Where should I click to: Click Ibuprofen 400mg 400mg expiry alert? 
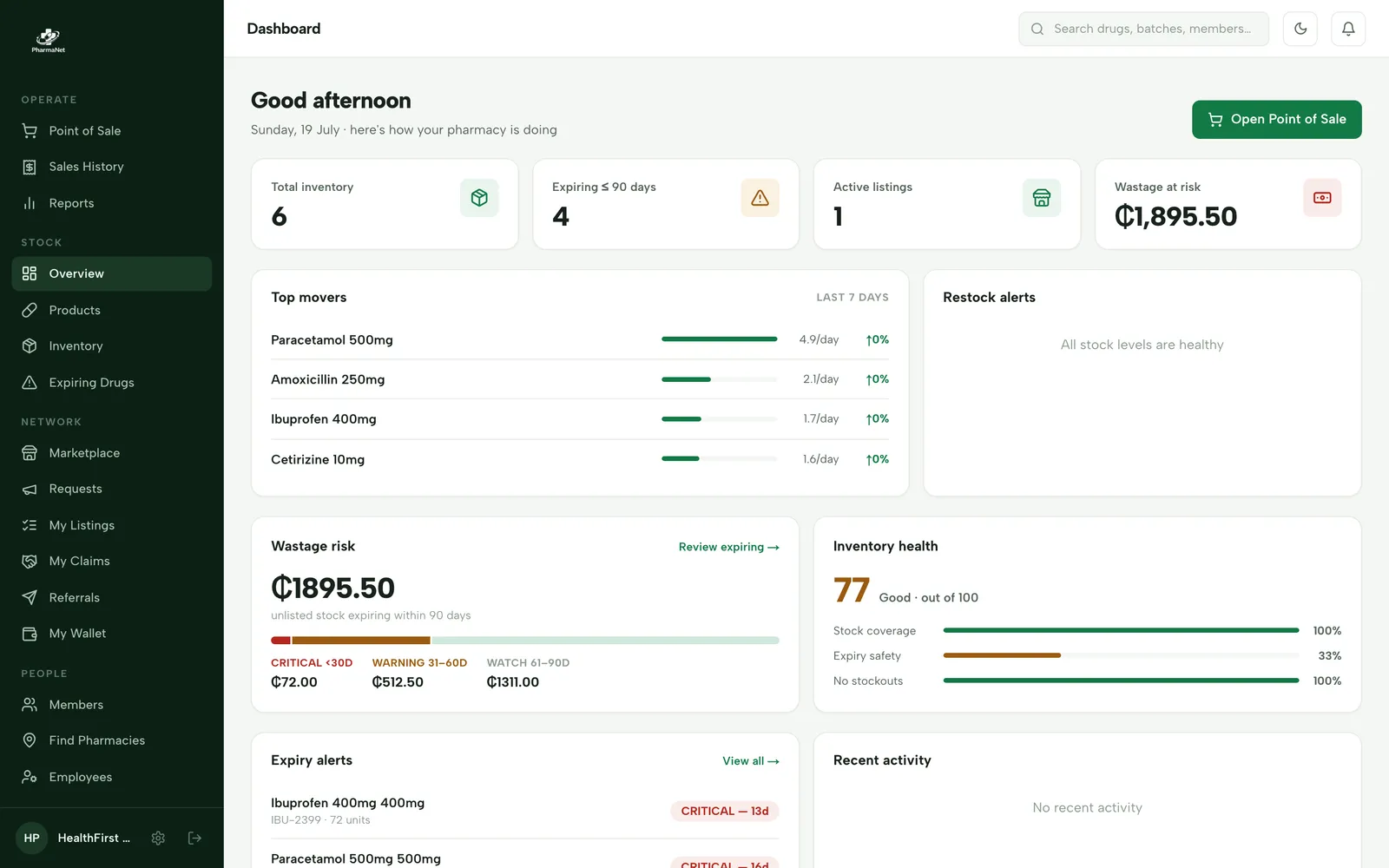click(x=525, y=811)
